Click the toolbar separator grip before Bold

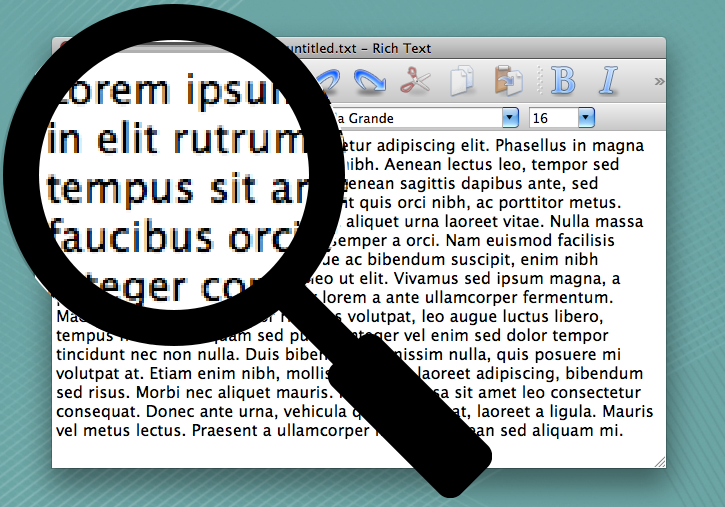[538, 81]
